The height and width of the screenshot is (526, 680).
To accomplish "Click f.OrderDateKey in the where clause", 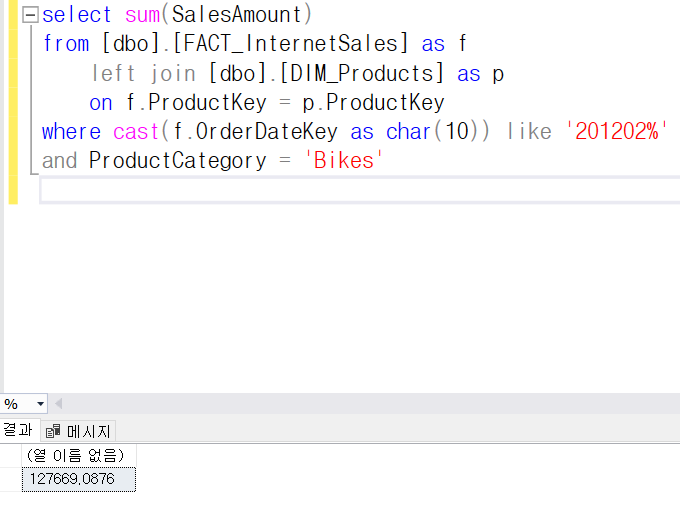I will pyautogui.click(x=255, y=131).
